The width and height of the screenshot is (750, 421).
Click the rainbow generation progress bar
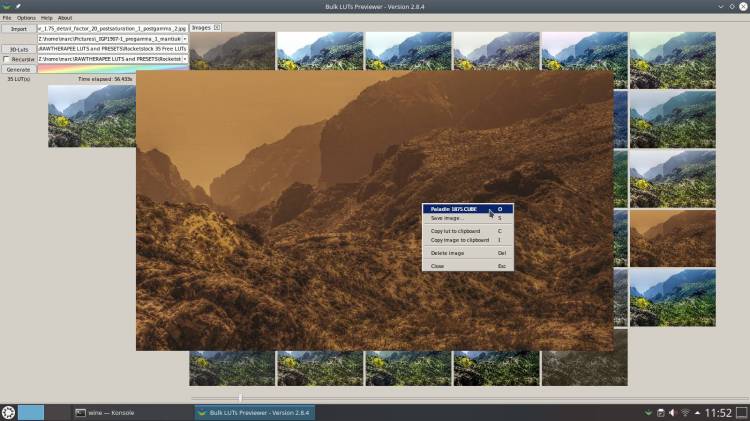(x=113, y=69)
